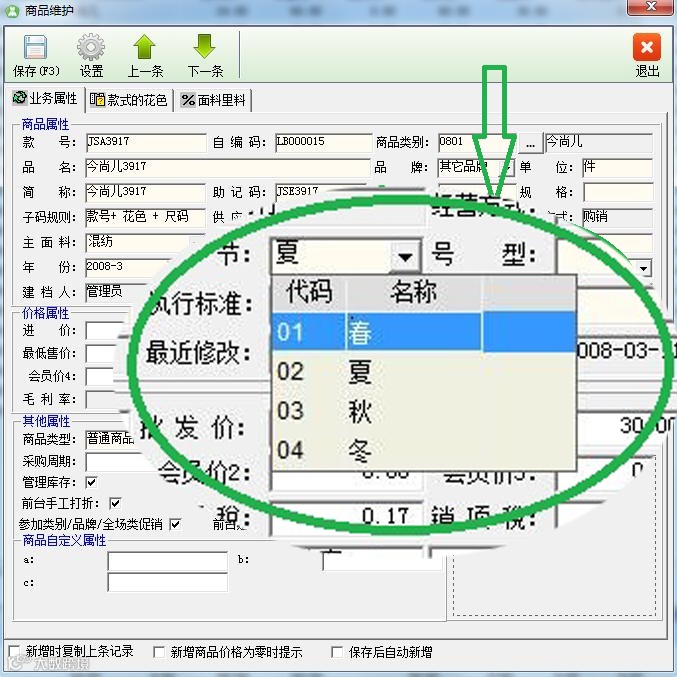Click the 代码 column header
Image resolution: width=677 pixels, height=677 pixels.
click(309, 292)
